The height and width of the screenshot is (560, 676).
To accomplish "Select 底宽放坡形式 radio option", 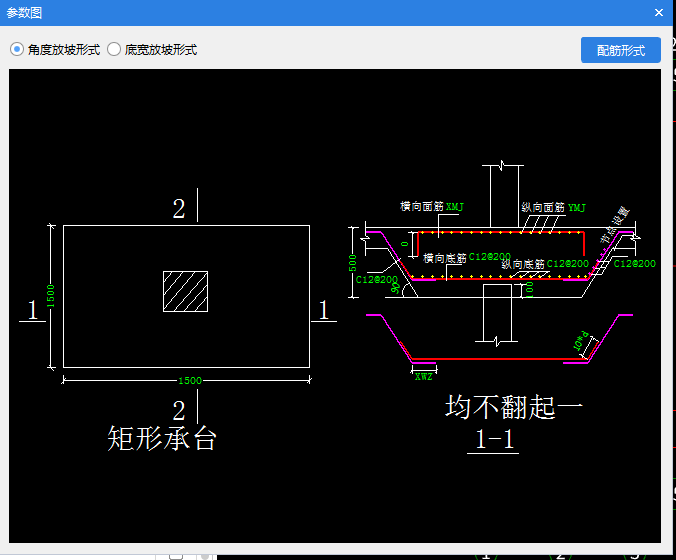I will (152, 50).
